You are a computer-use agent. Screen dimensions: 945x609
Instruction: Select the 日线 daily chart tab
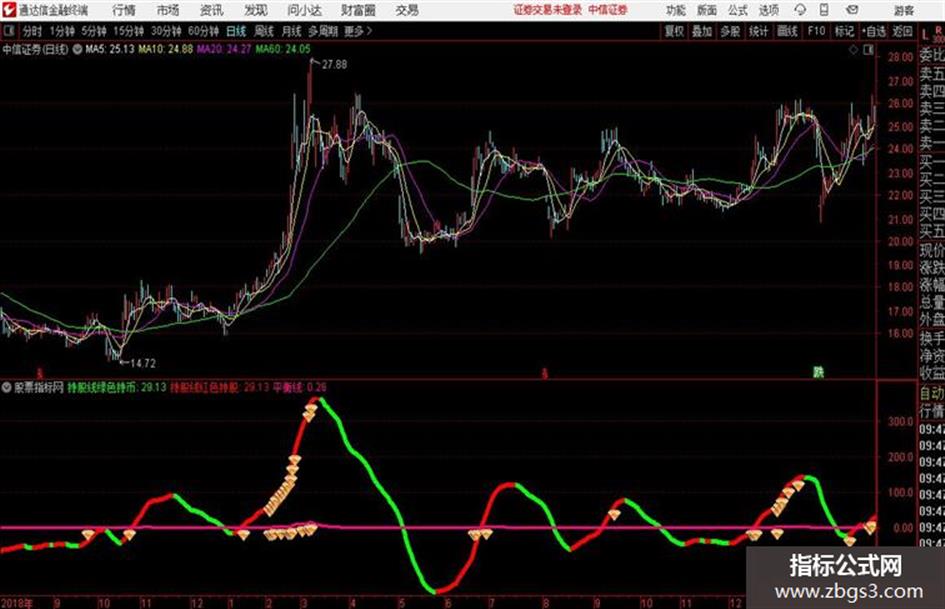click(x=236, y=31)
